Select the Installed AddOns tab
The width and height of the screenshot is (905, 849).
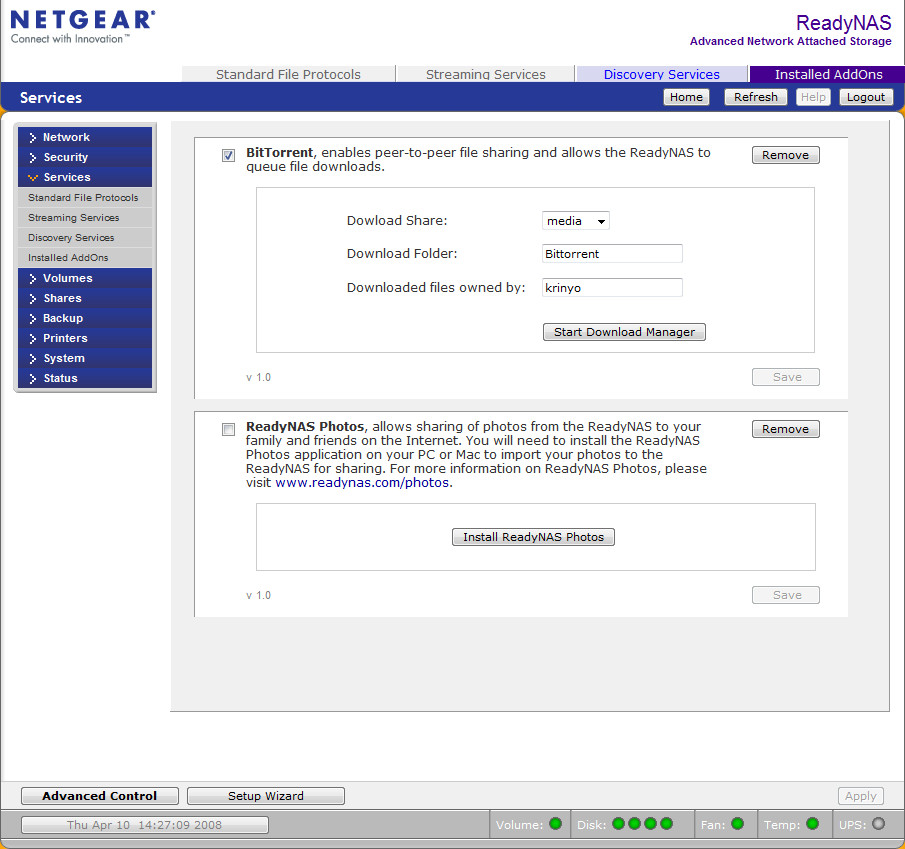pos(828,74)
